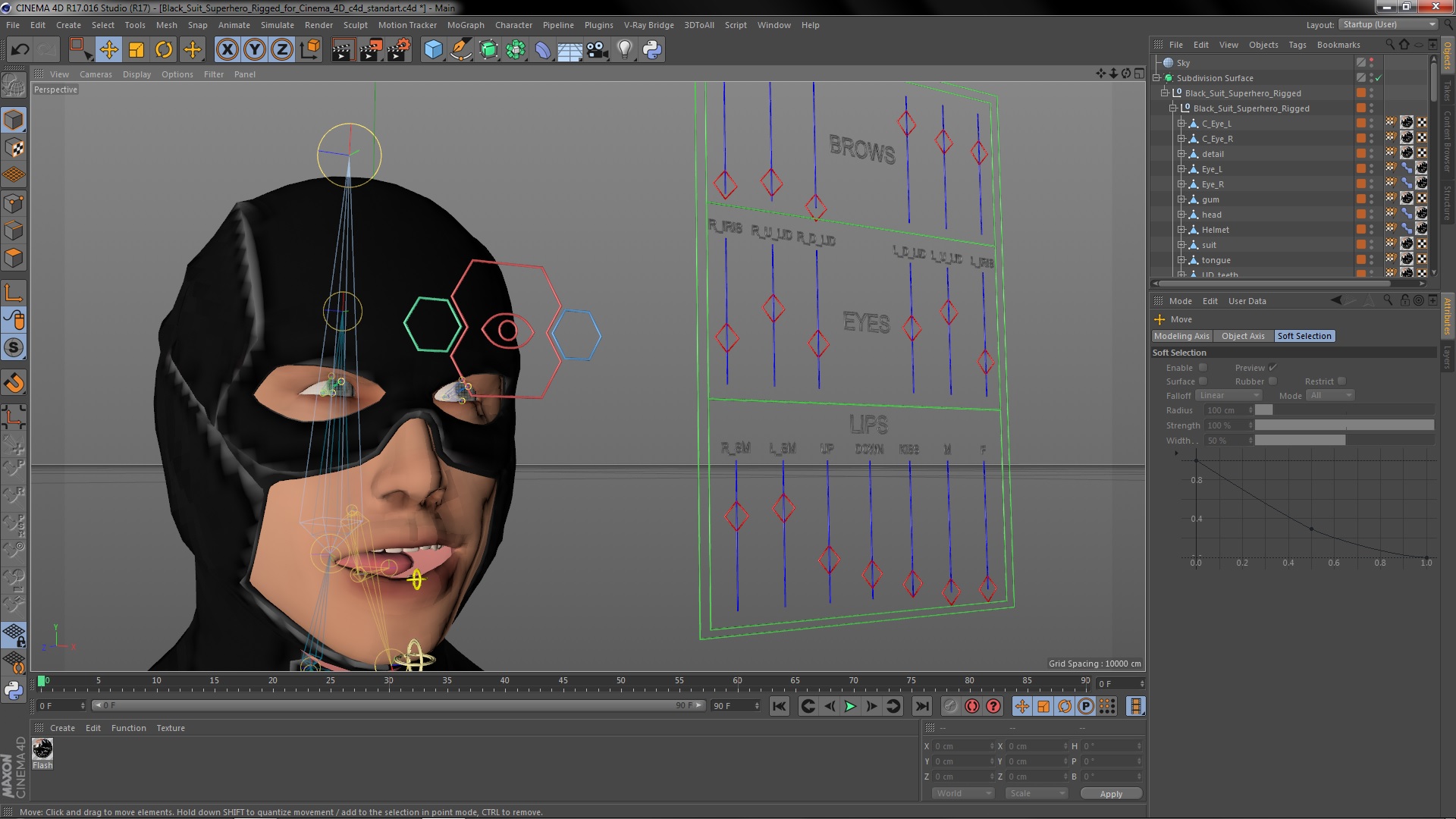Open the World coordinate dropdown
This screenshot has width=1456, height=819.
tap(962, 793)
